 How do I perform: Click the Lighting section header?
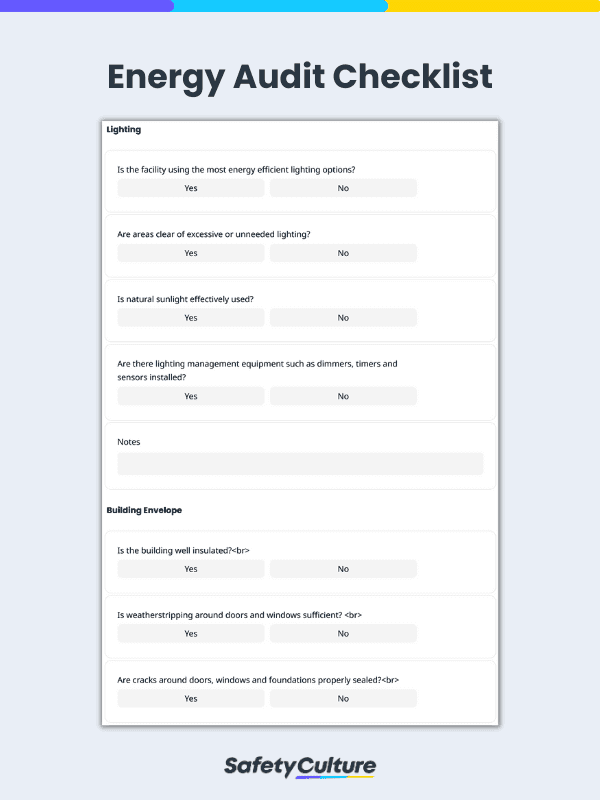click(124, 130)
